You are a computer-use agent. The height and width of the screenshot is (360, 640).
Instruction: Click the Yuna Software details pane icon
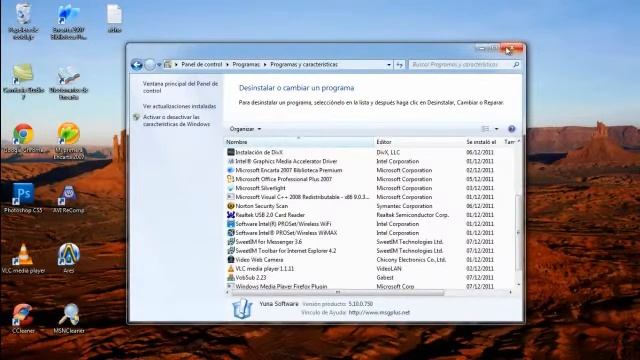(x=242, y=309)
